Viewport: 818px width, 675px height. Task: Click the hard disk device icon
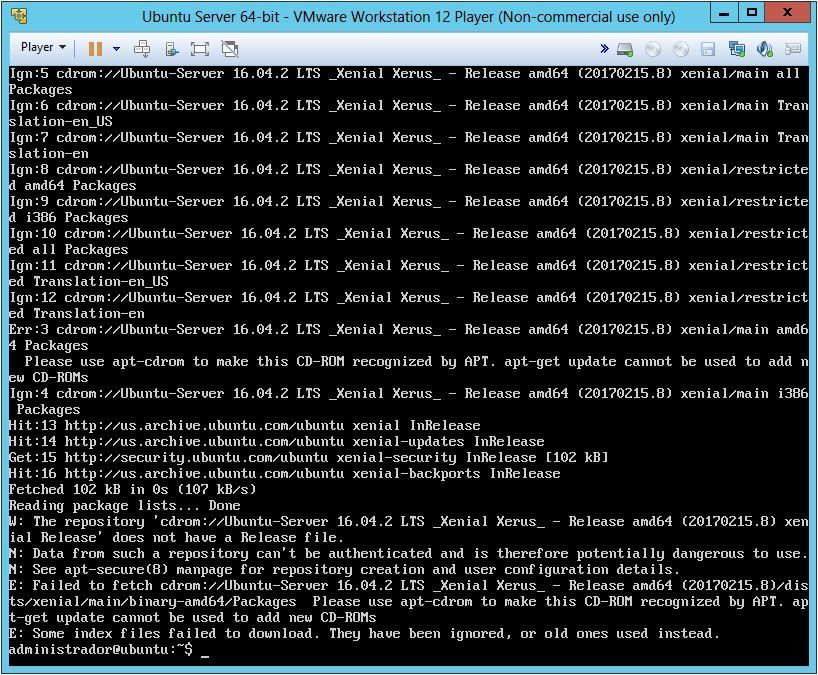625,49
